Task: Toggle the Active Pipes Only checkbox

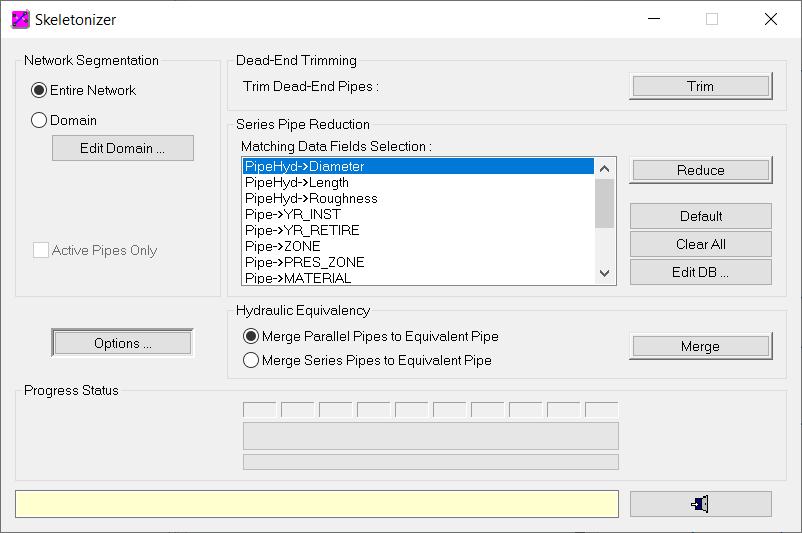Action: [41, 250]
